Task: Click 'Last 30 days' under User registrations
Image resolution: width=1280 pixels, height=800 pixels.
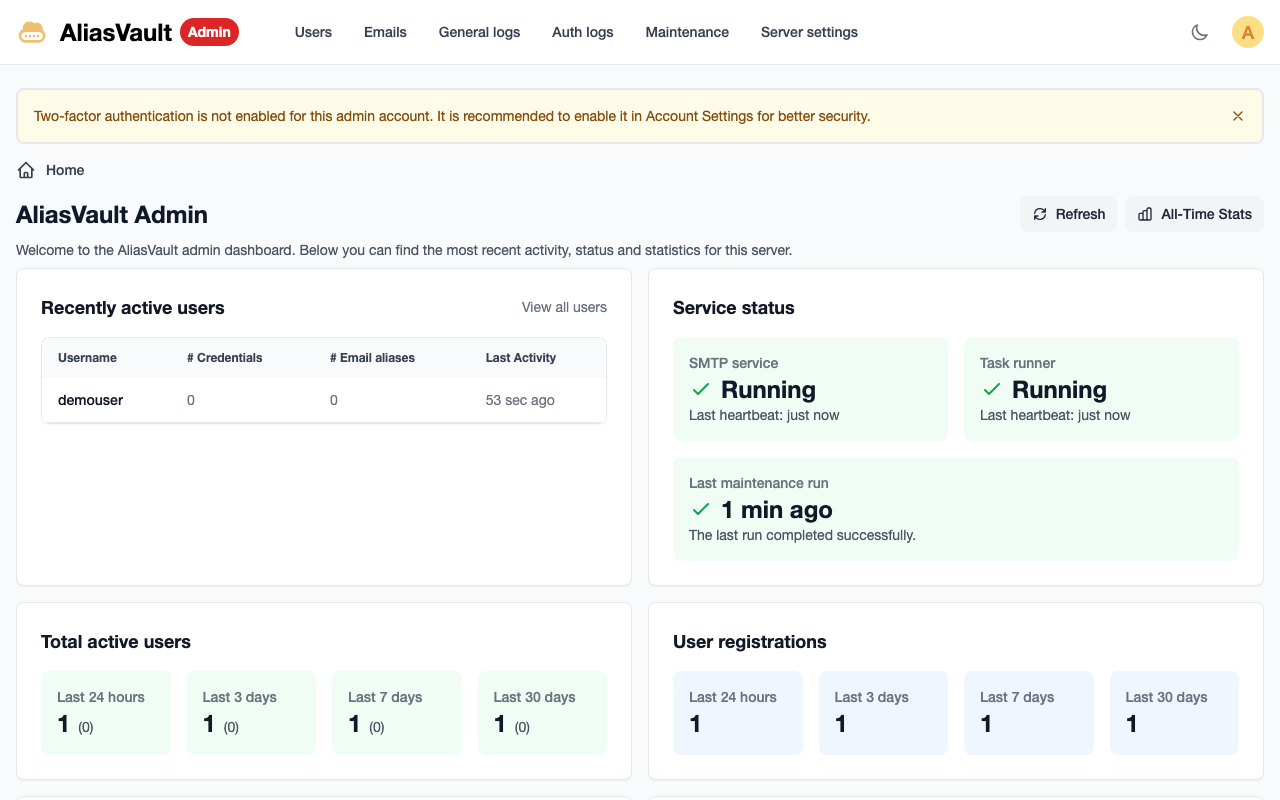Action: click(x=1167, y=697)
